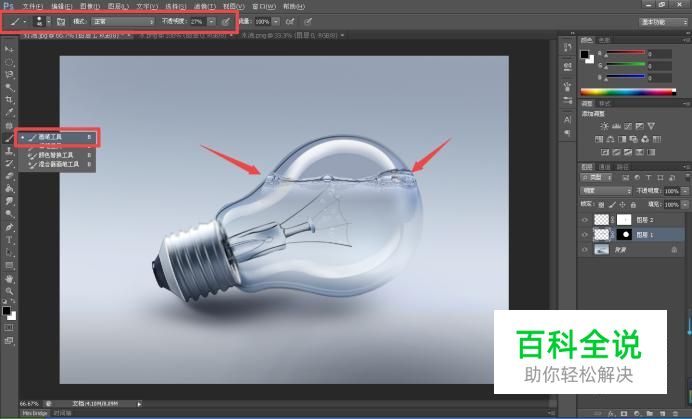The image size is (692, 419).
Task: Select the Crop tool
Action: point(9,100)
